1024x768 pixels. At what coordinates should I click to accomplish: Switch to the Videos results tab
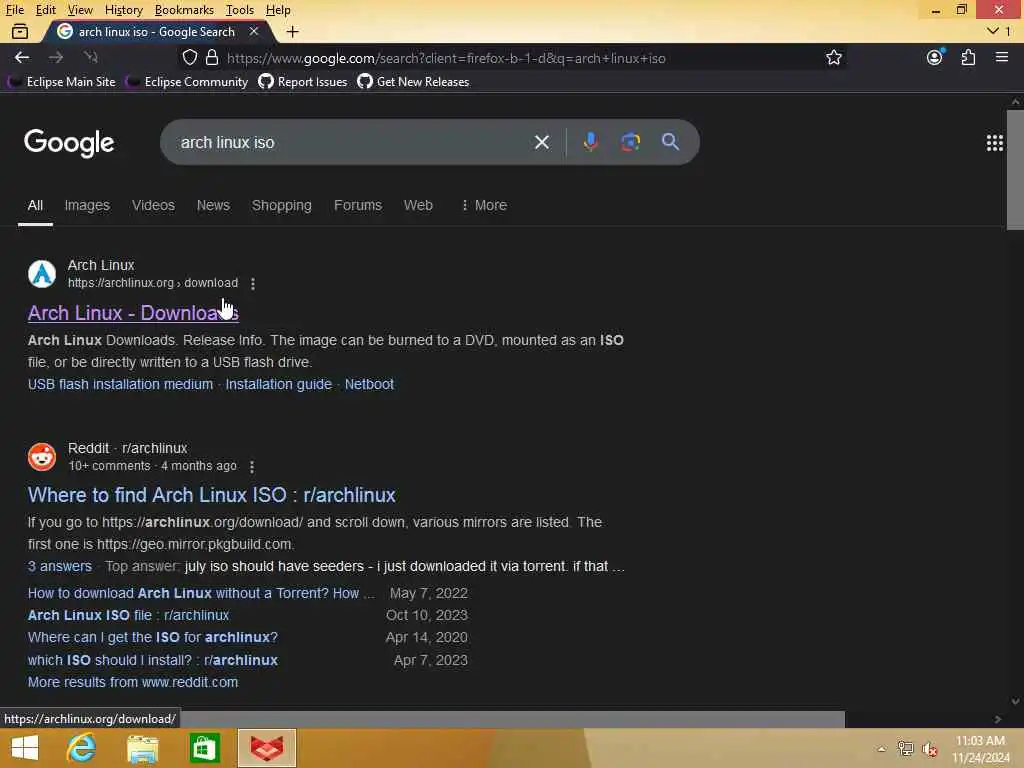point(153,205)
